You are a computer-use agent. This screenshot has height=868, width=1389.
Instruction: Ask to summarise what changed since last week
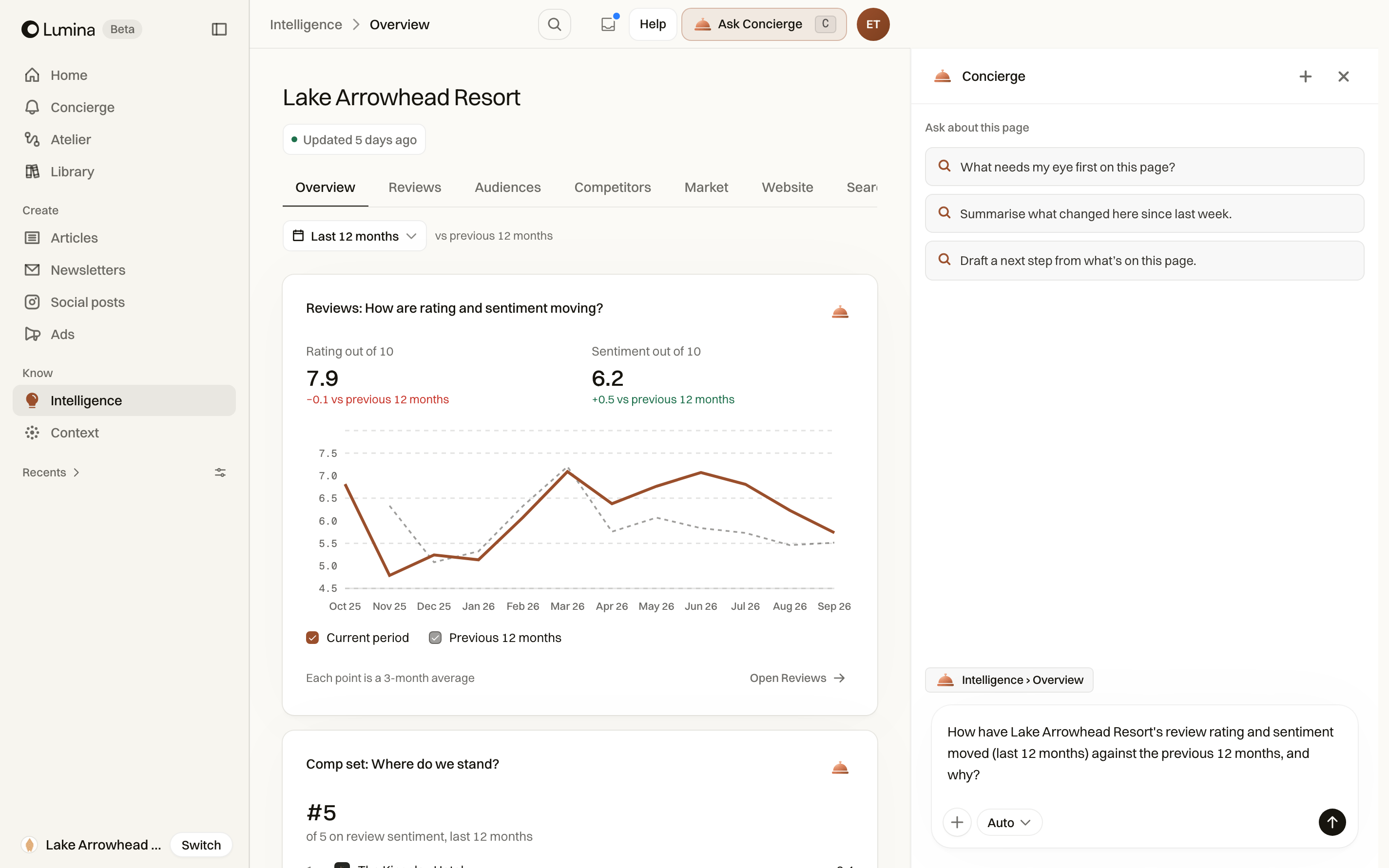coord(1144,213)
